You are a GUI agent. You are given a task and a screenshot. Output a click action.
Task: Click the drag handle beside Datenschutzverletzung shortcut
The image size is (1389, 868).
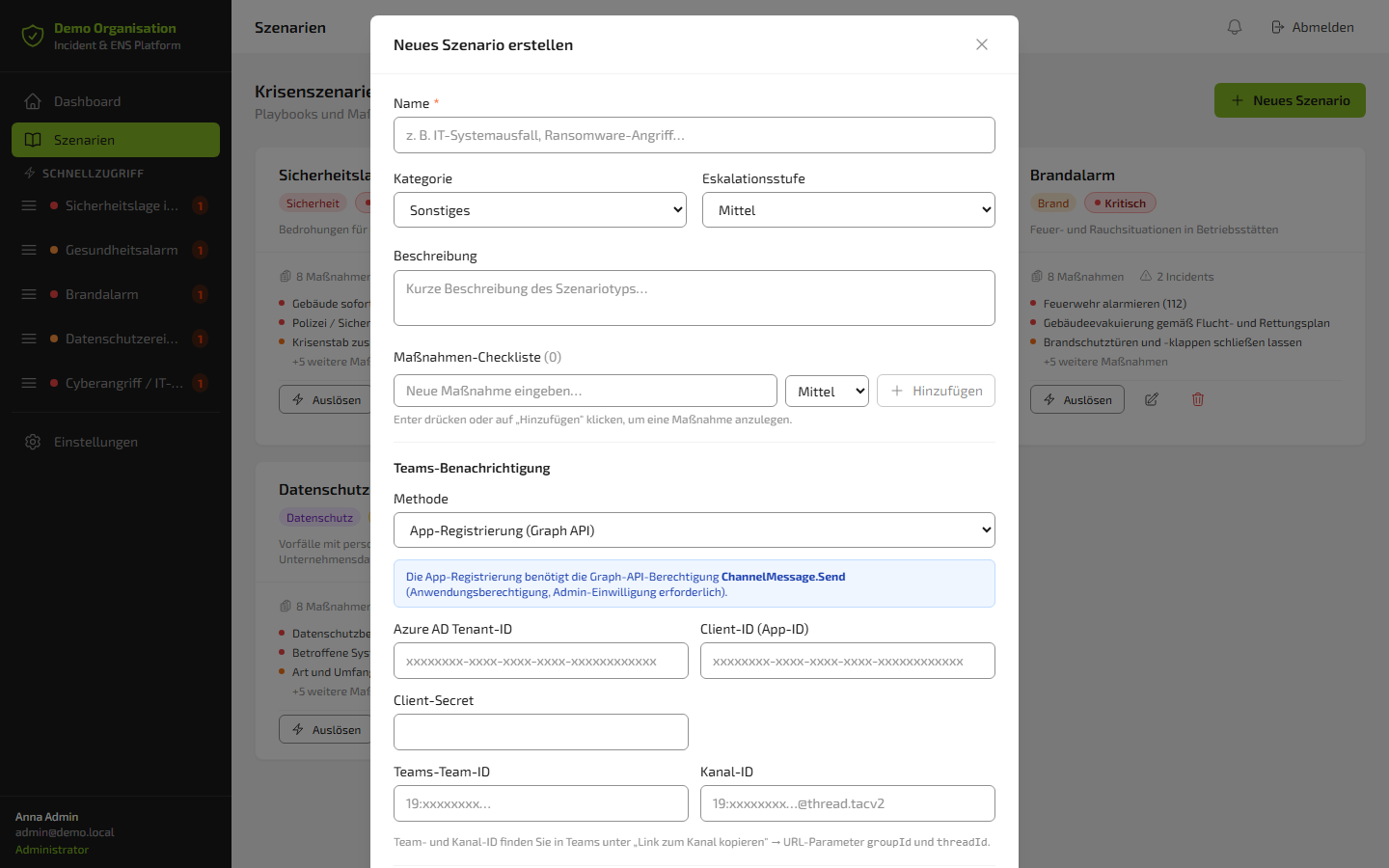(29, 339)
